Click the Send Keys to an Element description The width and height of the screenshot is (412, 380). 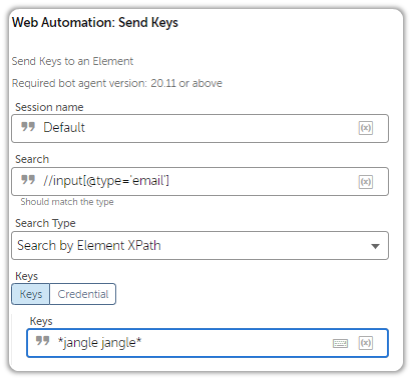[x=72, y=61]
